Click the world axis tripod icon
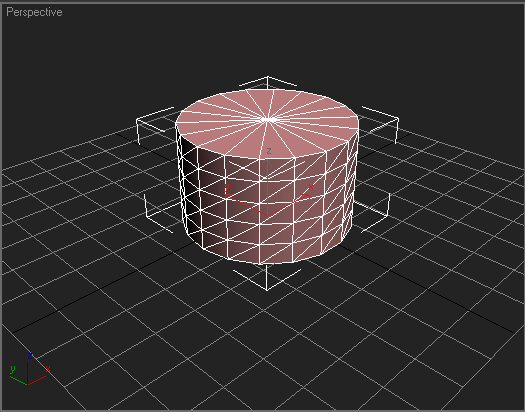 pos(29,368)
